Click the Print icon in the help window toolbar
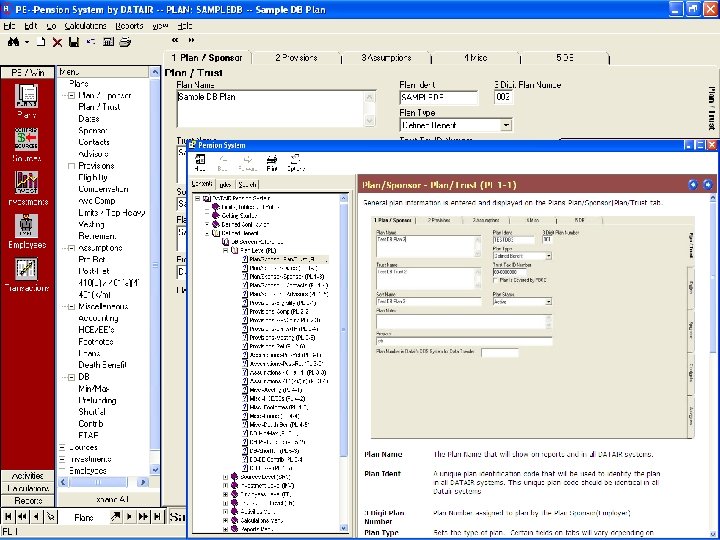This screenshot has height=540, width=720. (x=271, y=161)
